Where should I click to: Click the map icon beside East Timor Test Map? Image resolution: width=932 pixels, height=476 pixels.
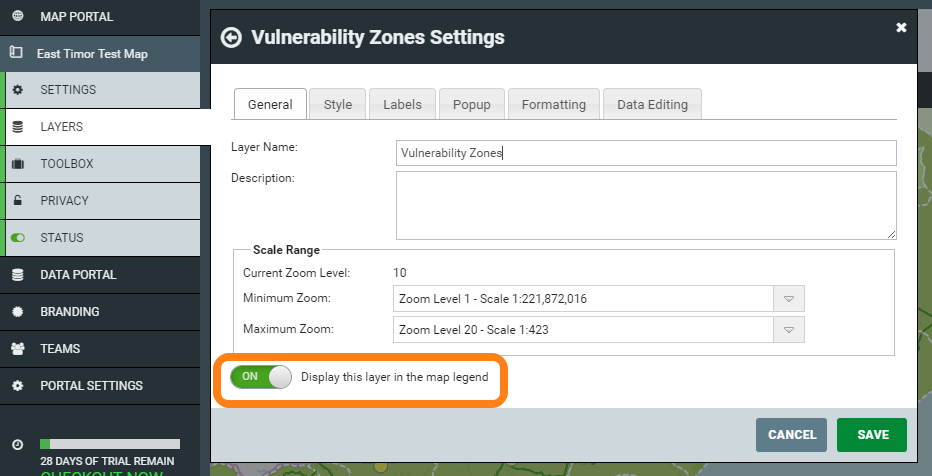tap(17, 53)
